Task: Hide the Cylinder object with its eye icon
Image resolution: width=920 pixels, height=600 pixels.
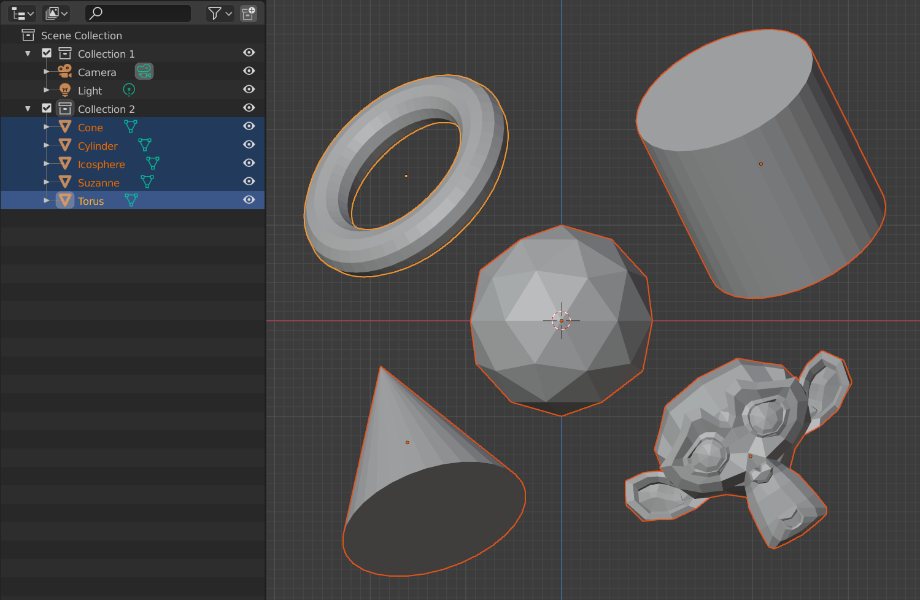Action: [249, 145]
